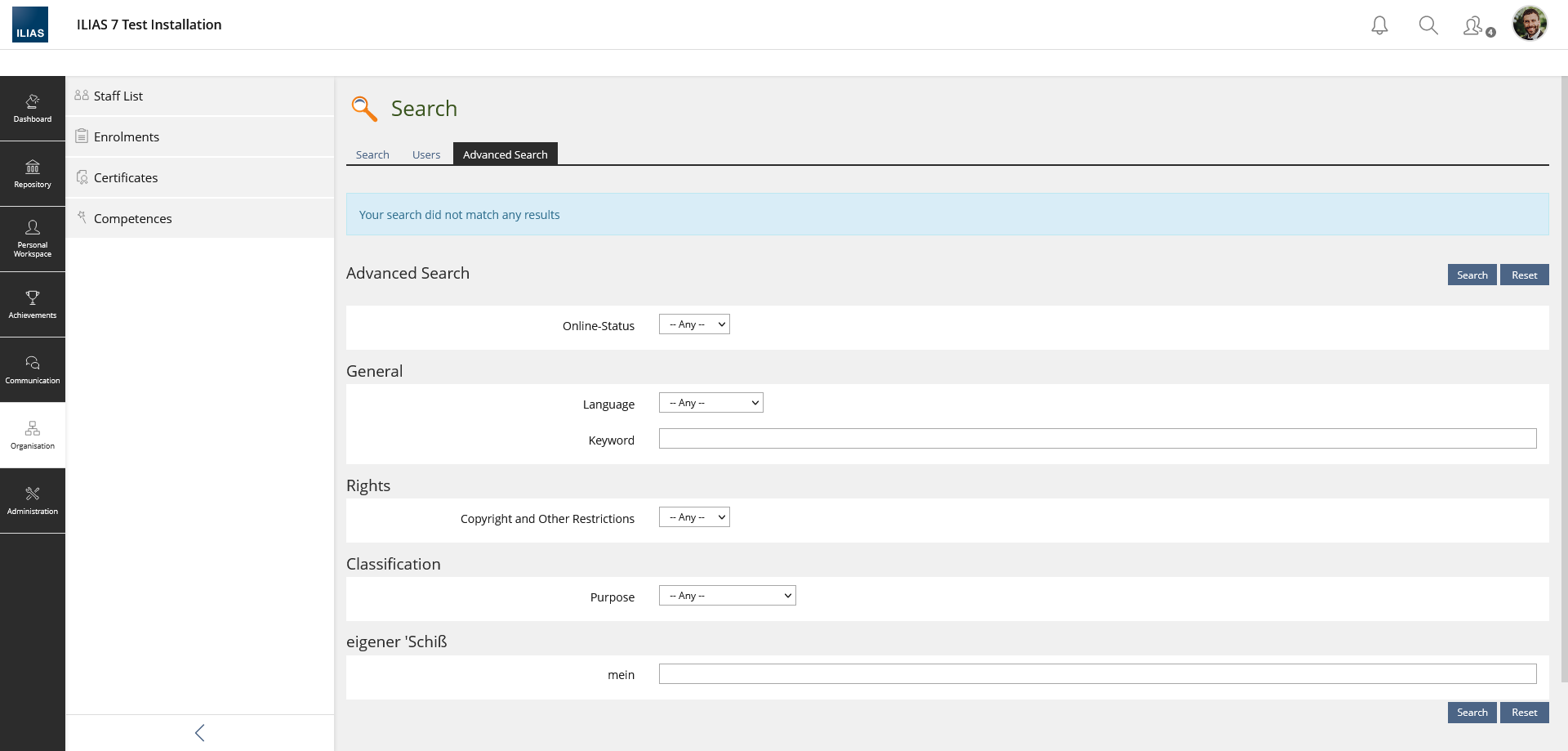This screenshot has height=751, width=1568.
Task: Open Communication in the sidebar
Action: point(33,369)
